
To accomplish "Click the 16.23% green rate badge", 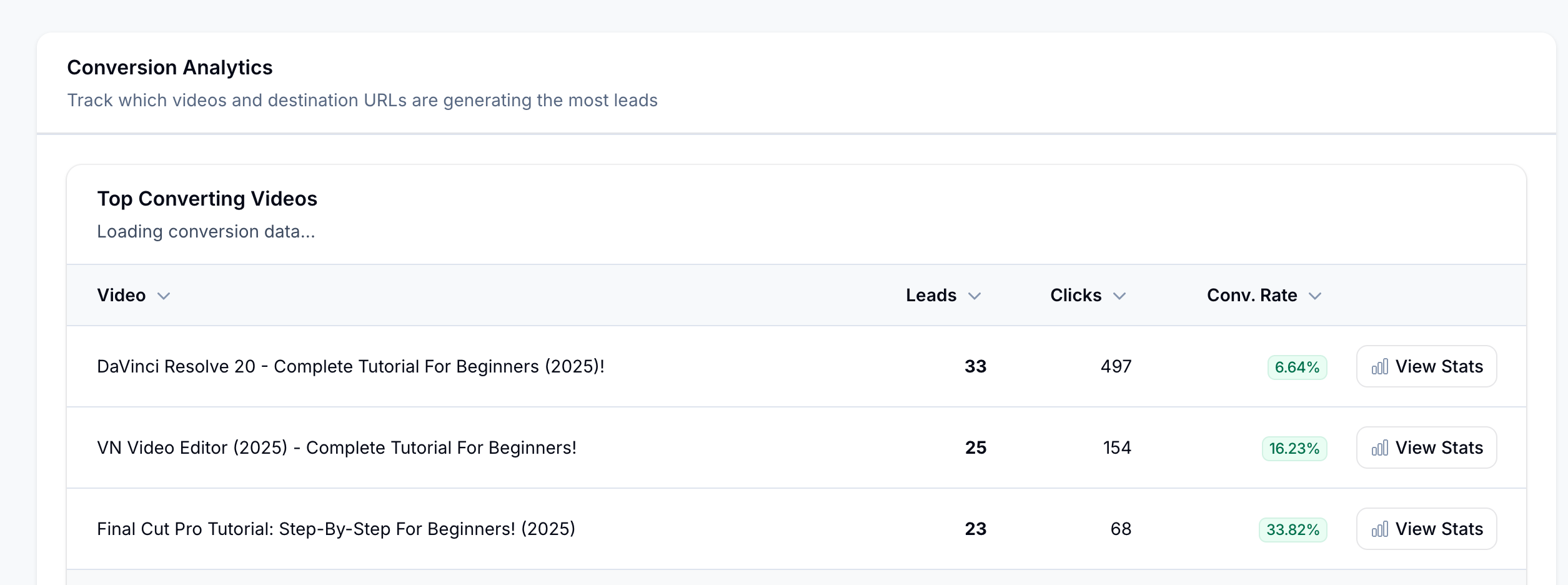I will point(1293,448).
